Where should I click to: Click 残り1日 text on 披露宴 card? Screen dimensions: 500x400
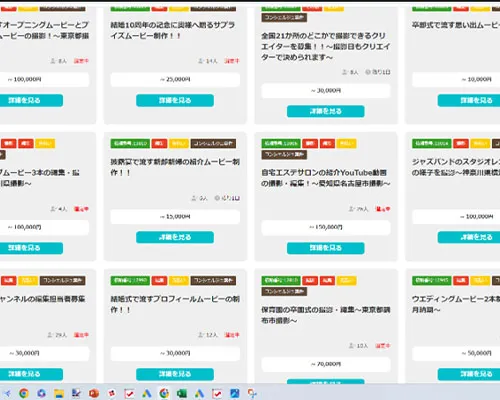tap(231, 198)
